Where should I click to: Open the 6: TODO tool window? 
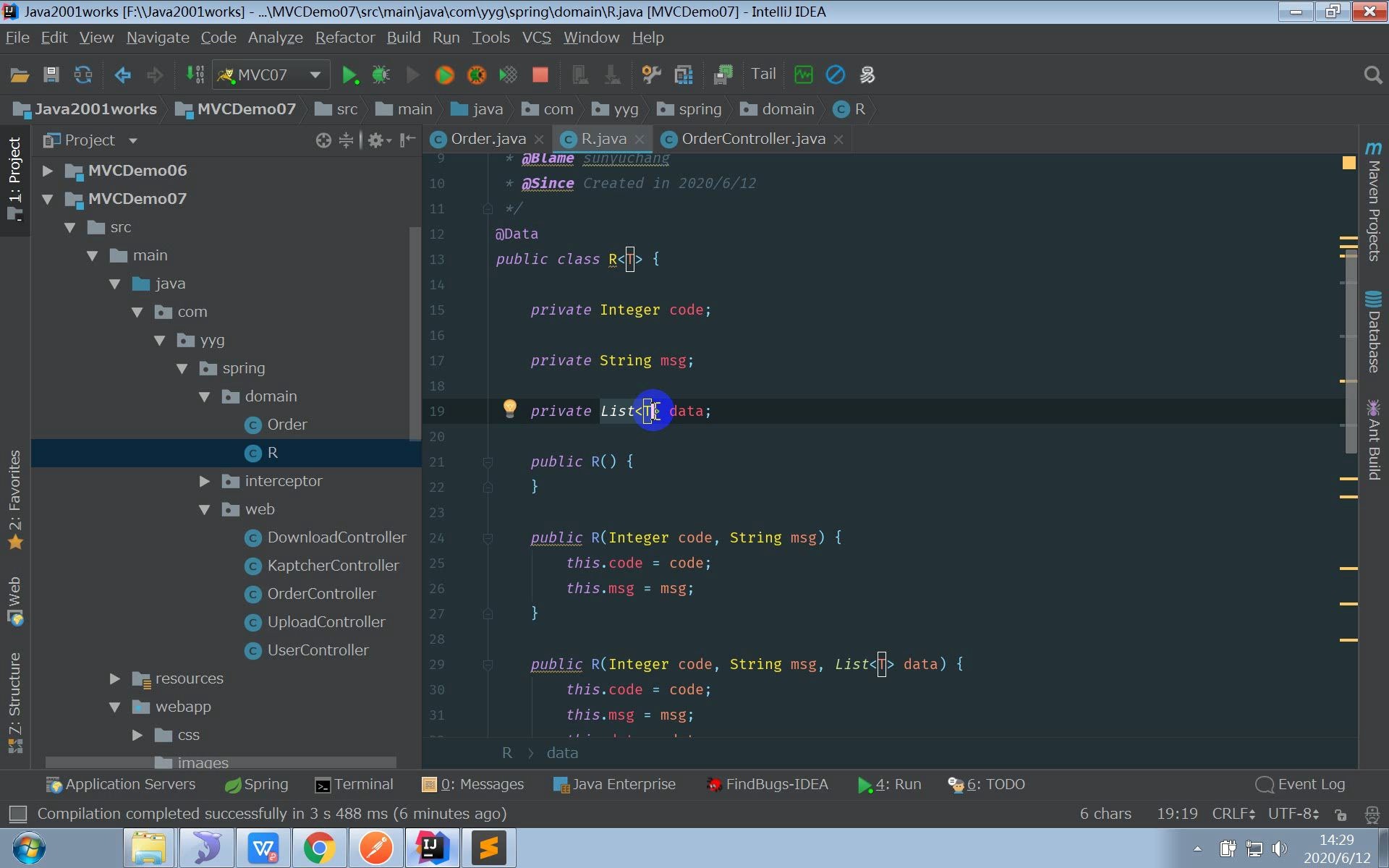coord(987,784)
